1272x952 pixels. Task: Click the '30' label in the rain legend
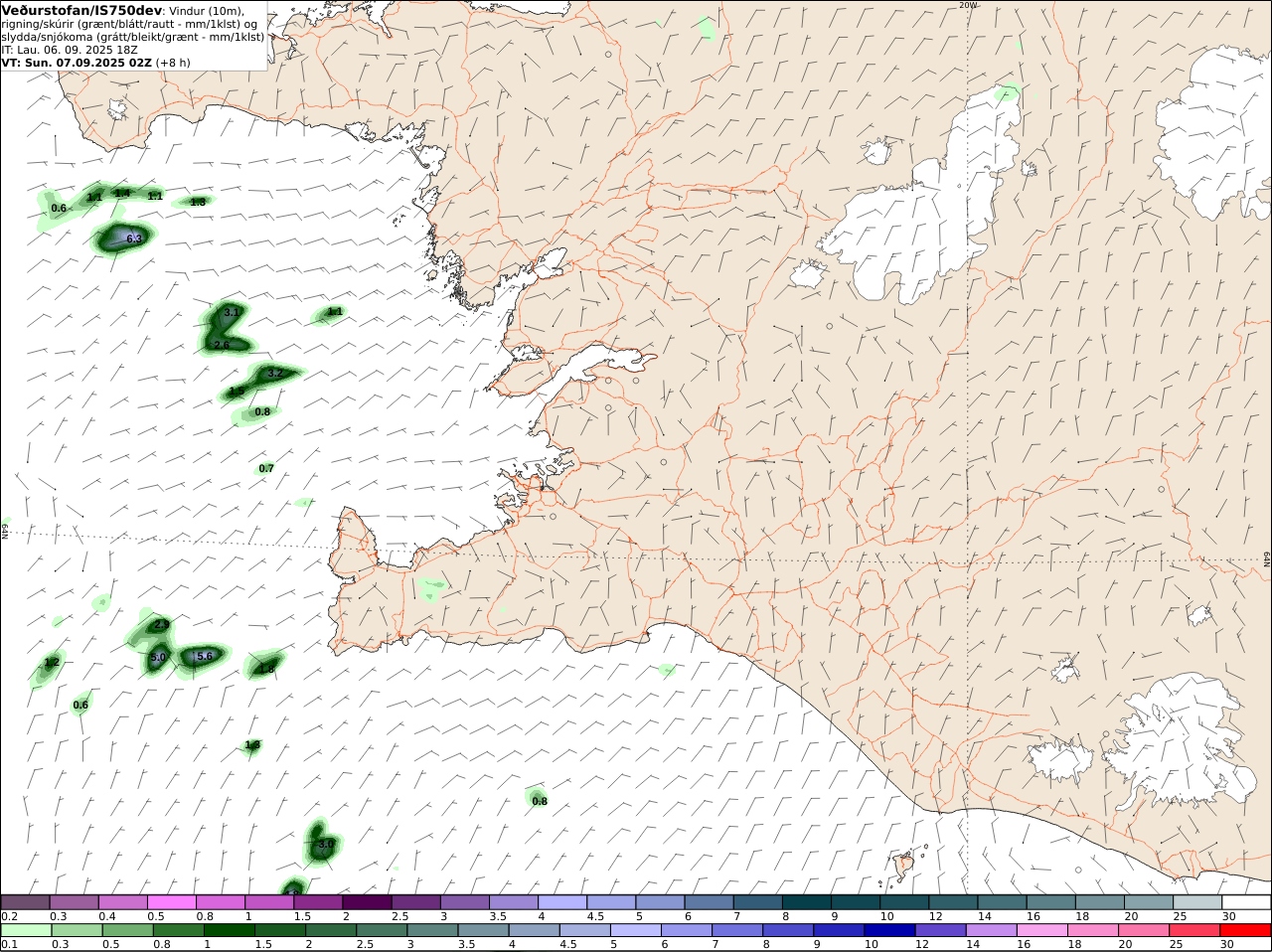coord(1228,944)
